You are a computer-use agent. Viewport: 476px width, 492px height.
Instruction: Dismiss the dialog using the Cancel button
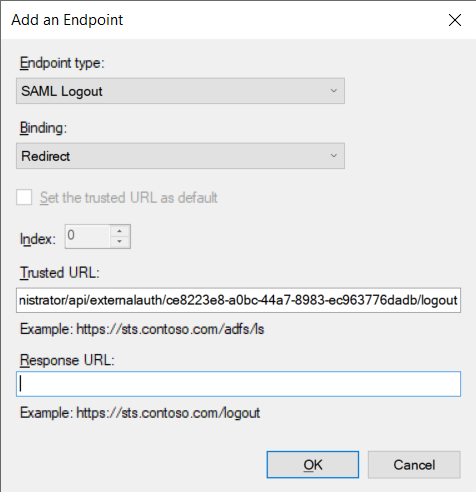(x=414, y=465)
